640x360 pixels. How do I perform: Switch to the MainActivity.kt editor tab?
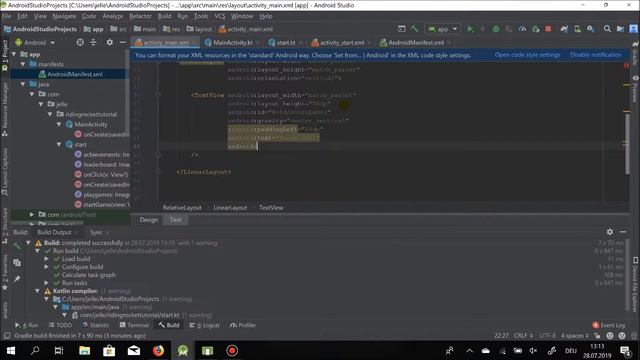pos(233,42)
